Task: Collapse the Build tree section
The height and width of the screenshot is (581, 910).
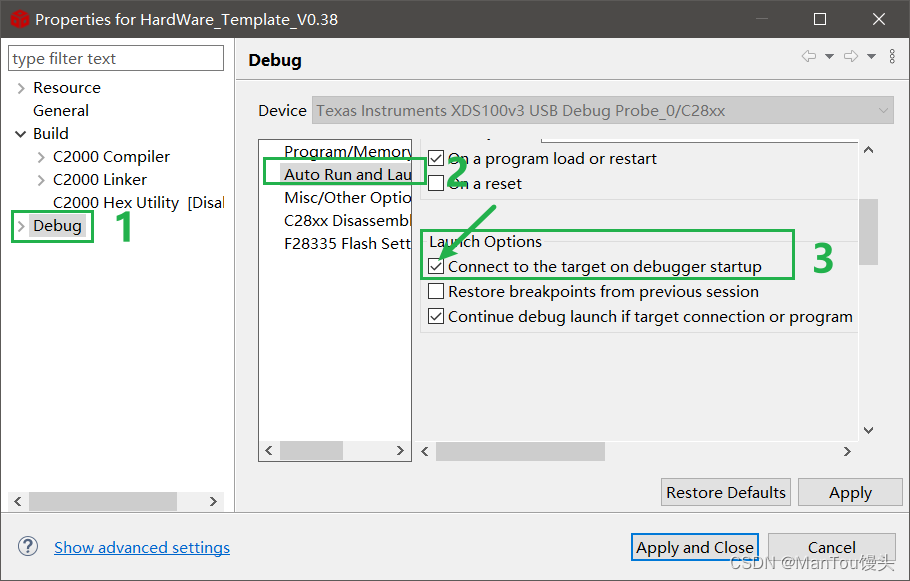Action: point(21,133)
